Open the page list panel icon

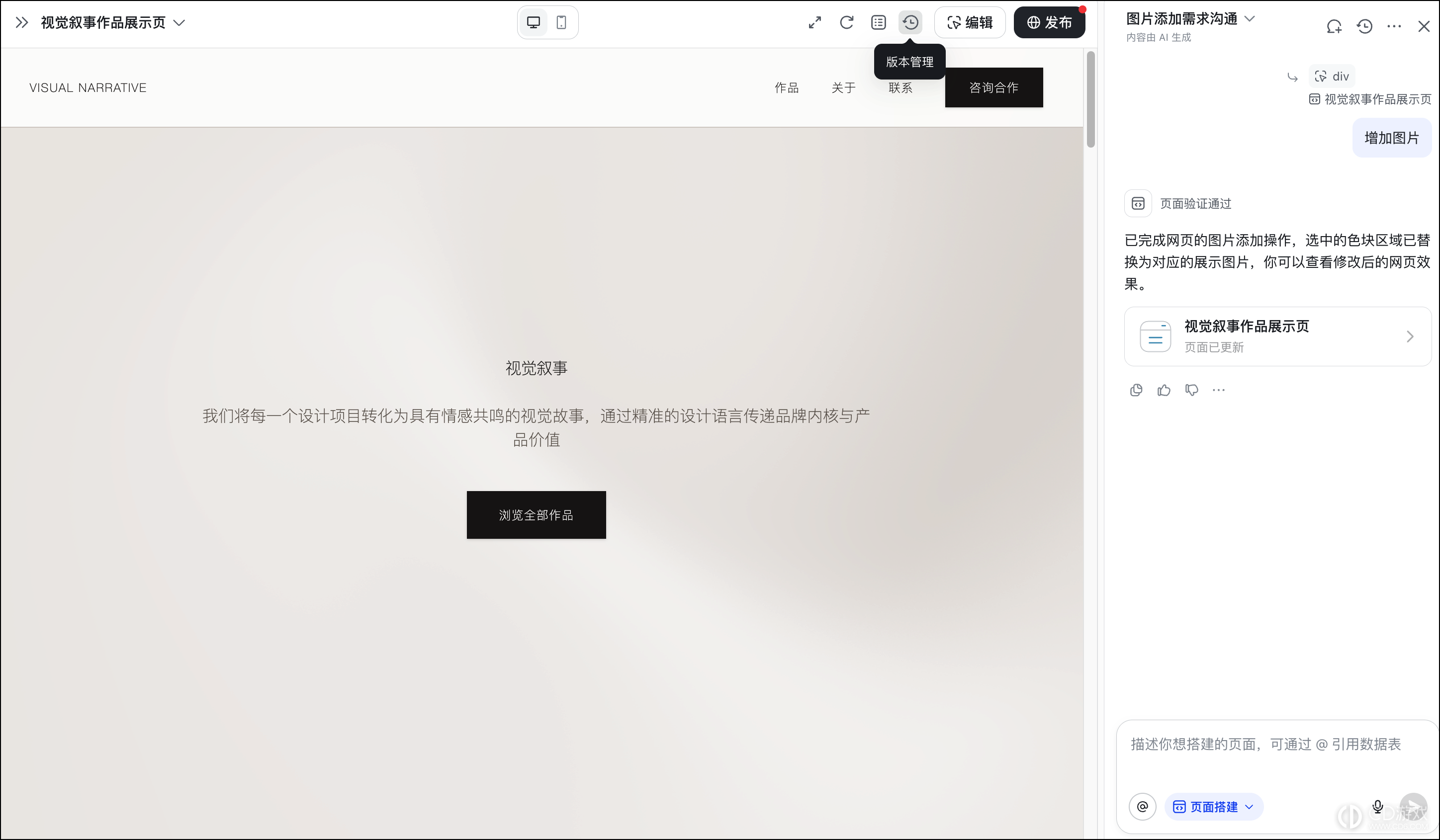point(878,23)
